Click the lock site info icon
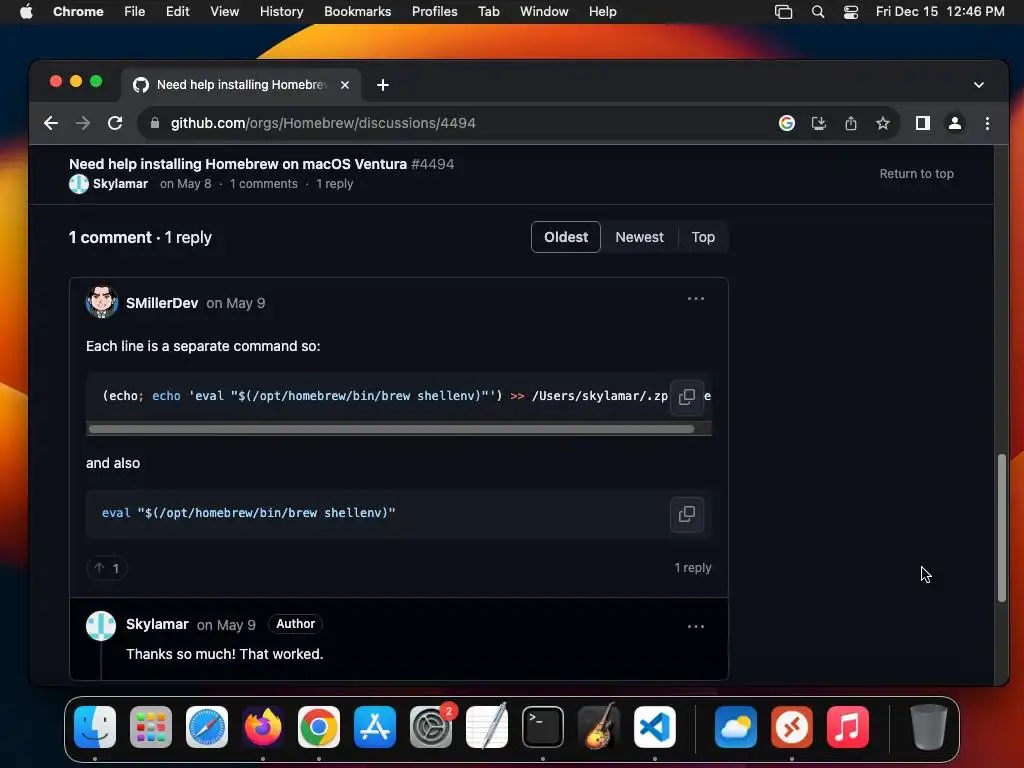The width and height of the screenshot is (1024, 768). (155, 123)
